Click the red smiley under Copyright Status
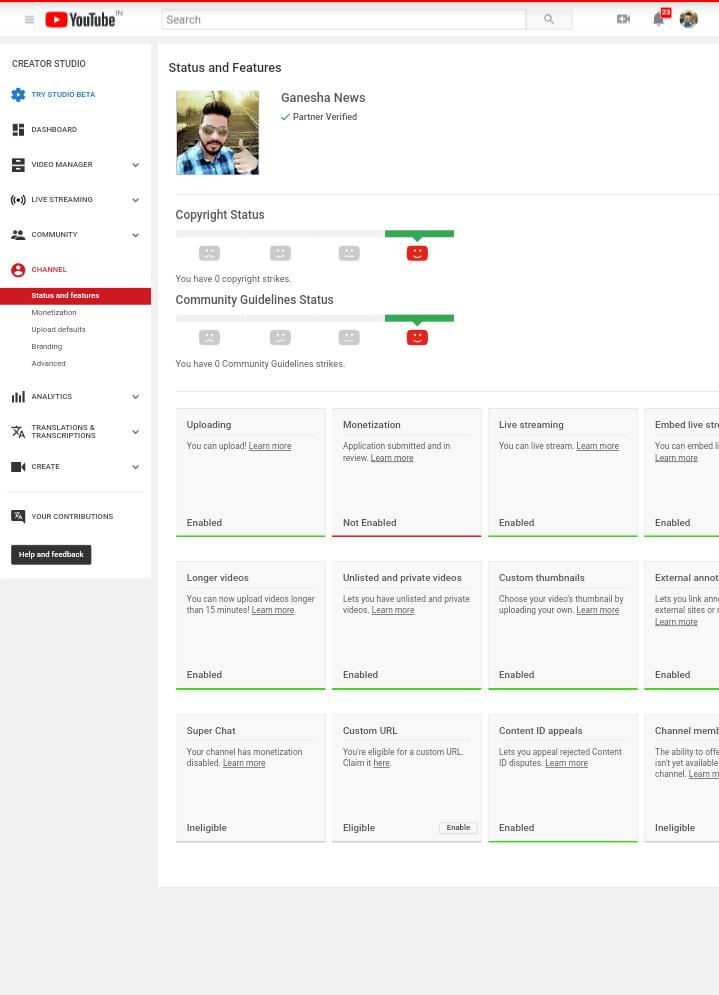This screenshot has width=719, height=995. pos(417,253)
